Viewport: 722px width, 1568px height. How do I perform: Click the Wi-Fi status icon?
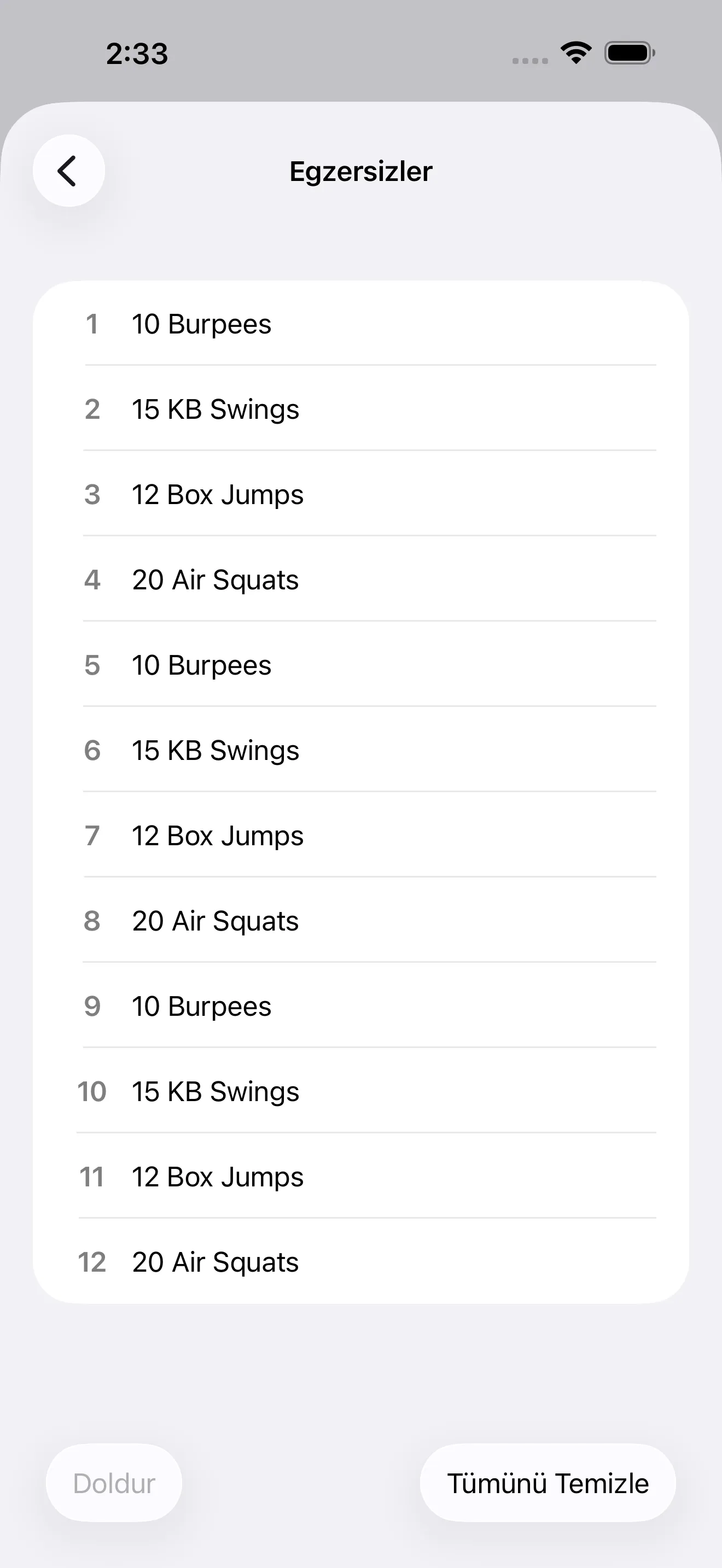(x=576, y=53)
